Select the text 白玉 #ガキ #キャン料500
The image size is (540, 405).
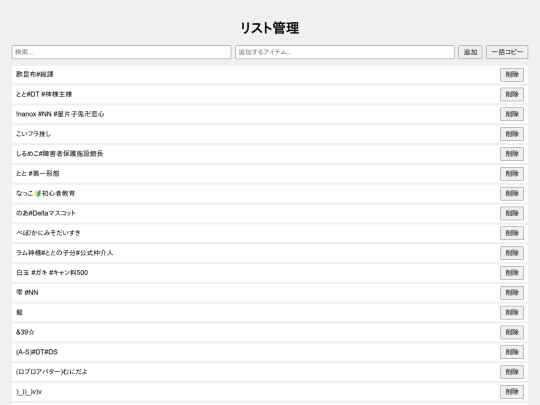click(x=52, y=272)
